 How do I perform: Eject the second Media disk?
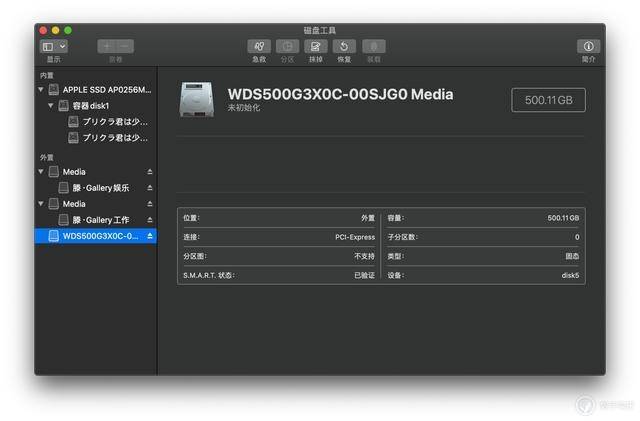pyautogui.click(x=150, y=203)
